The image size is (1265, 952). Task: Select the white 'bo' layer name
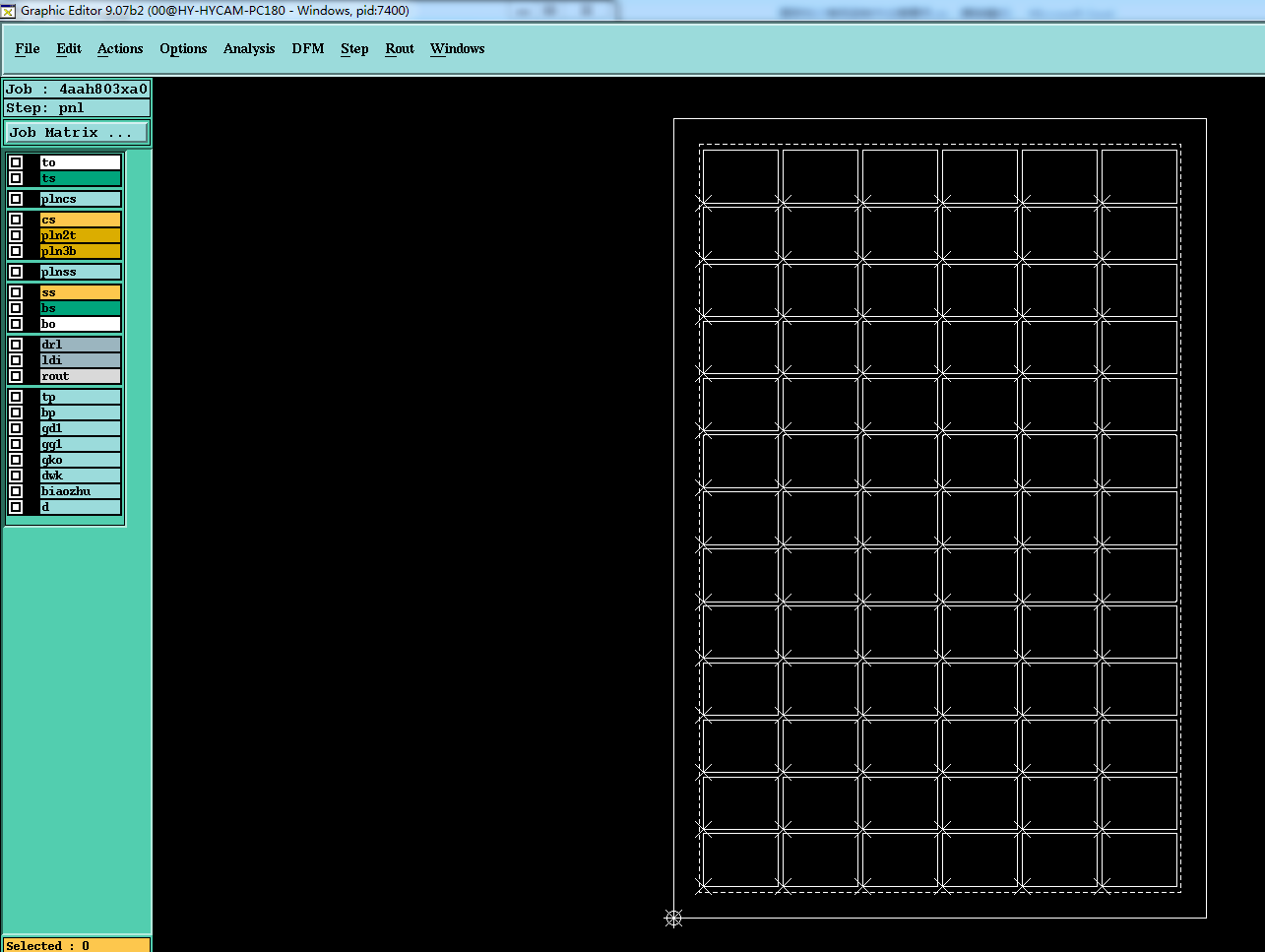coord(81,324)
